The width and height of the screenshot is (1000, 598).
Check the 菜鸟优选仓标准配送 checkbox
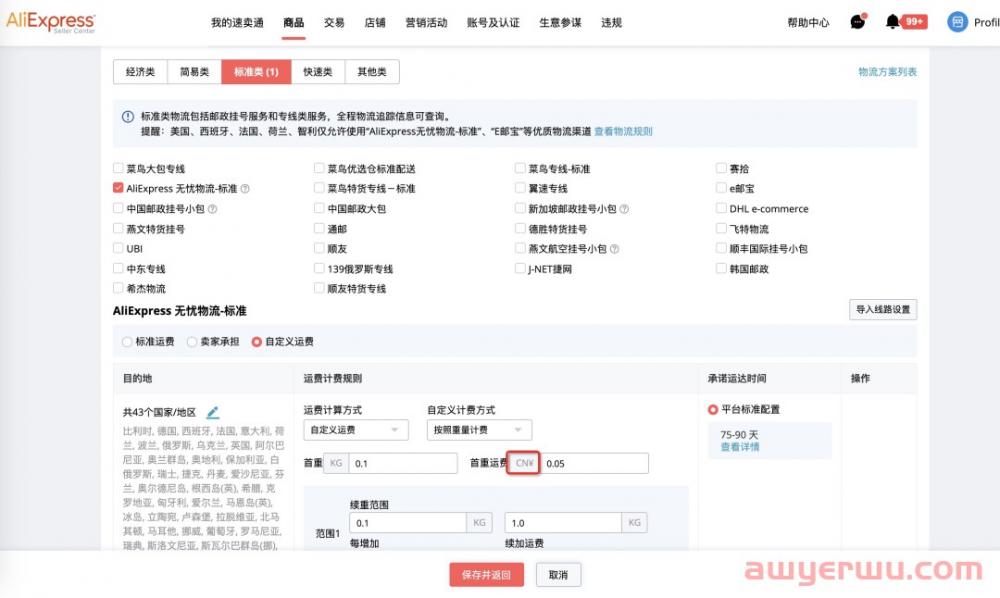[x=319, y=168]
